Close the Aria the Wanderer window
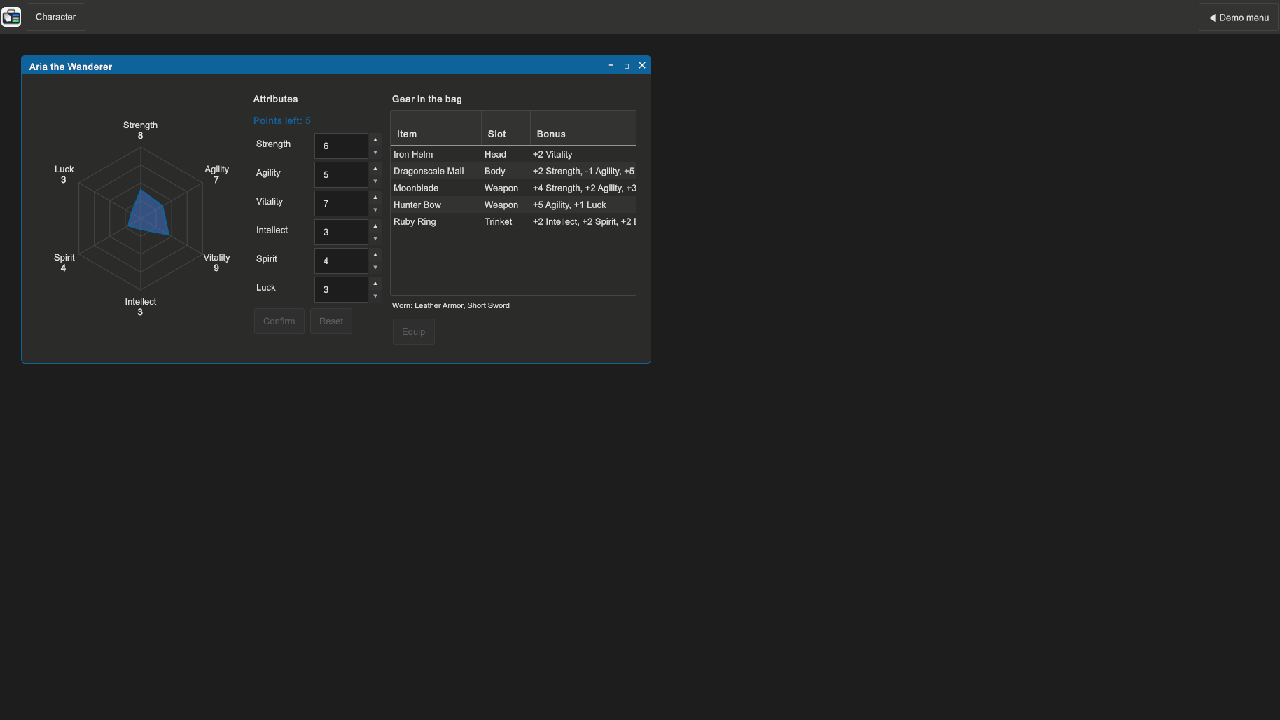The height and width of the screenshot is (720, 1280). (x=642, y=65)
